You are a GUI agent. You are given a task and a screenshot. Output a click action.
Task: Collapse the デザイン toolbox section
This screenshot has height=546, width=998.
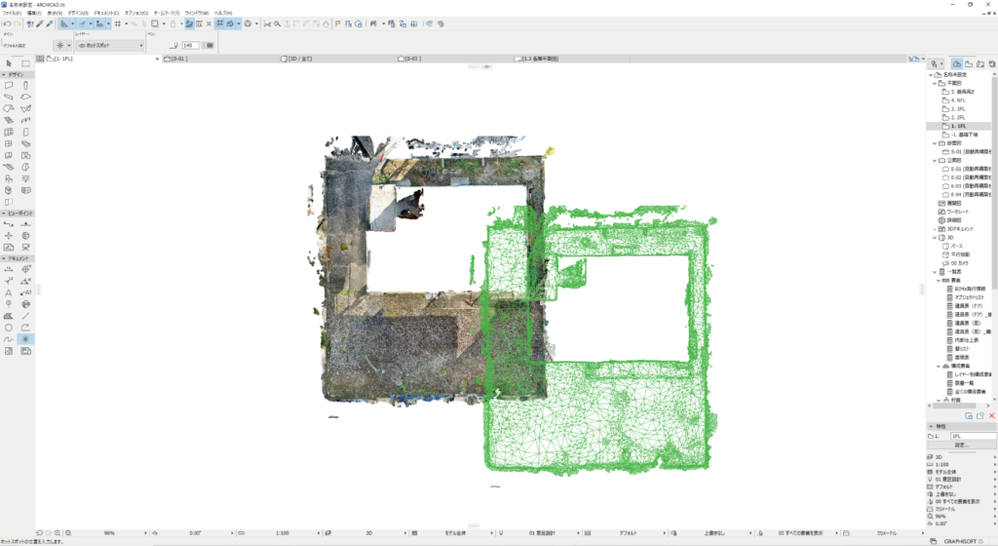click(17, 74)
